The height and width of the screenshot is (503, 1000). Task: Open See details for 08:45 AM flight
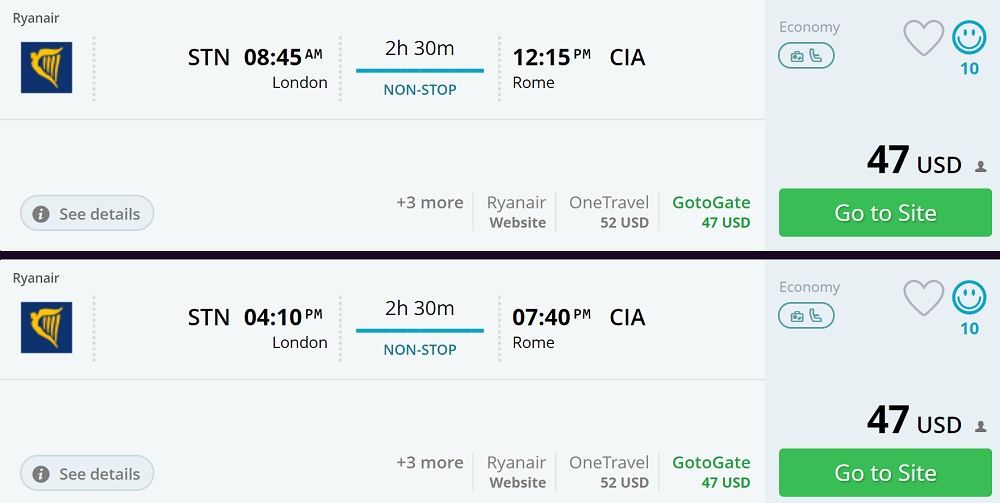87,214
